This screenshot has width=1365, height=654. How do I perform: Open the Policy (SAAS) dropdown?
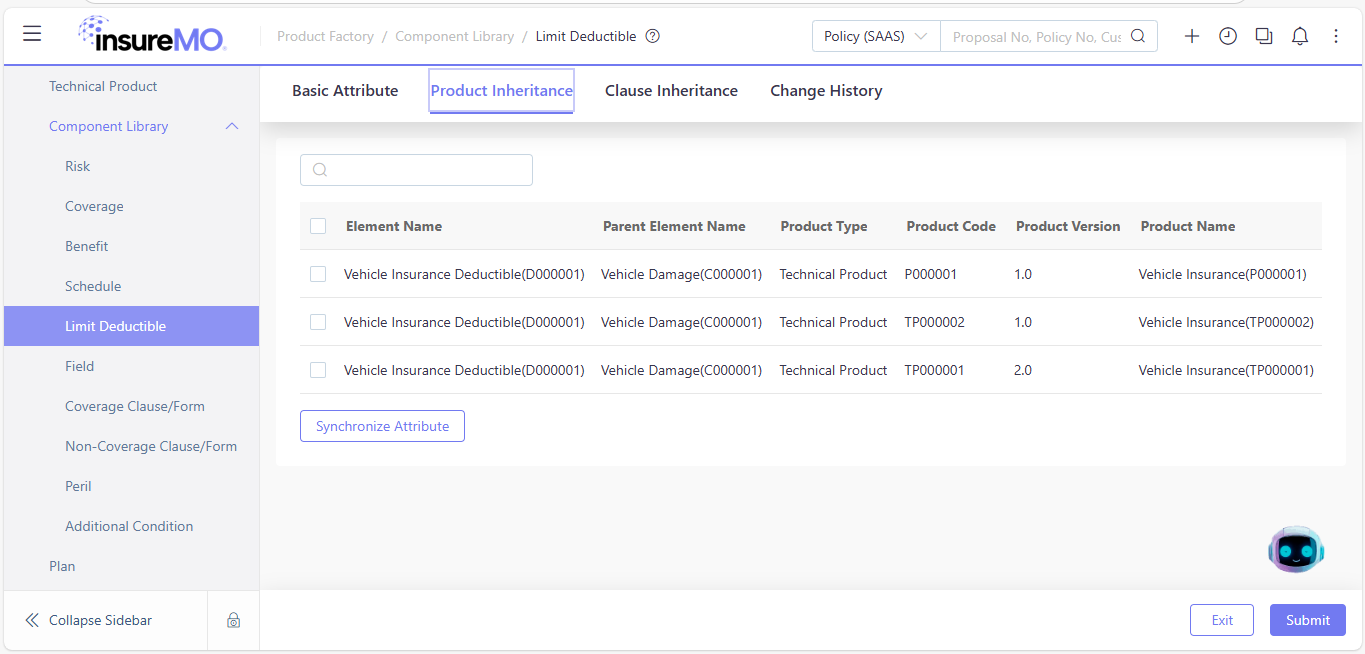[x=876, y=36]
